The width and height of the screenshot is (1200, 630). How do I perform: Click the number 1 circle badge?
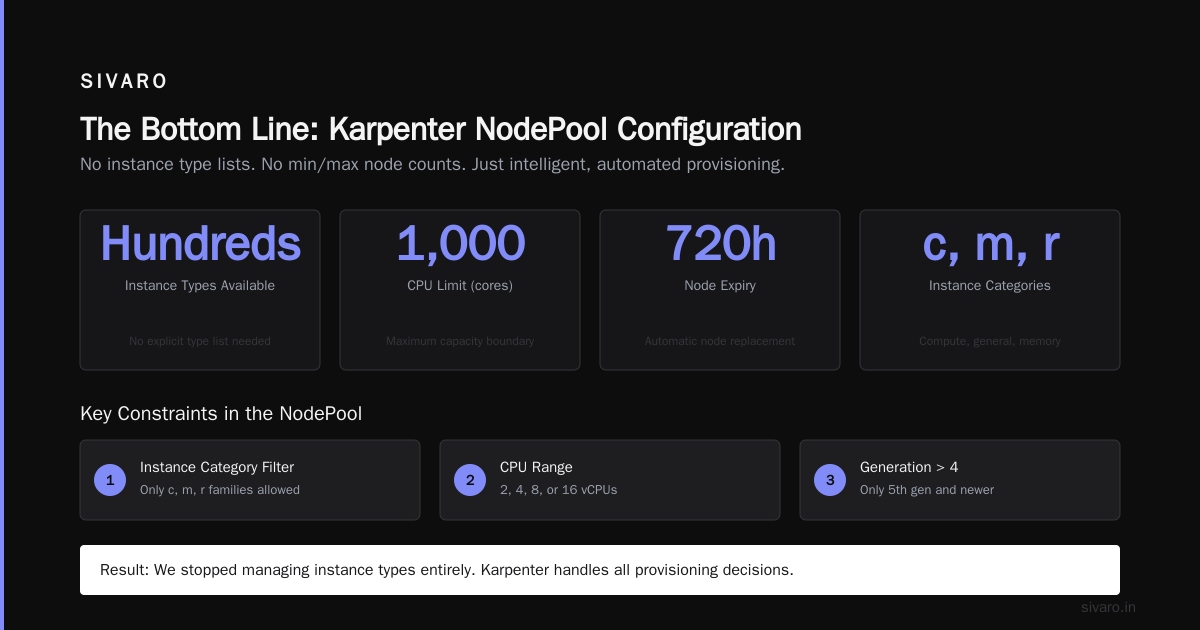click(x=110, y=480)
